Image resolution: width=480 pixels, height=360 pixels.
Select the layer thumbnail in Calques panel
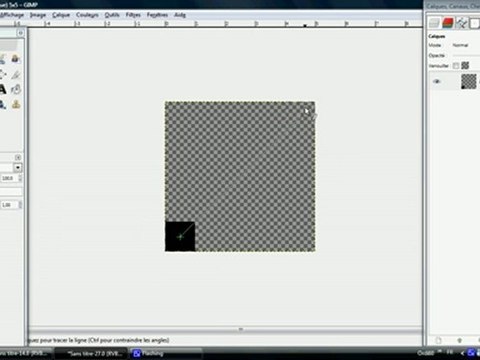click(x=469, y=81)
